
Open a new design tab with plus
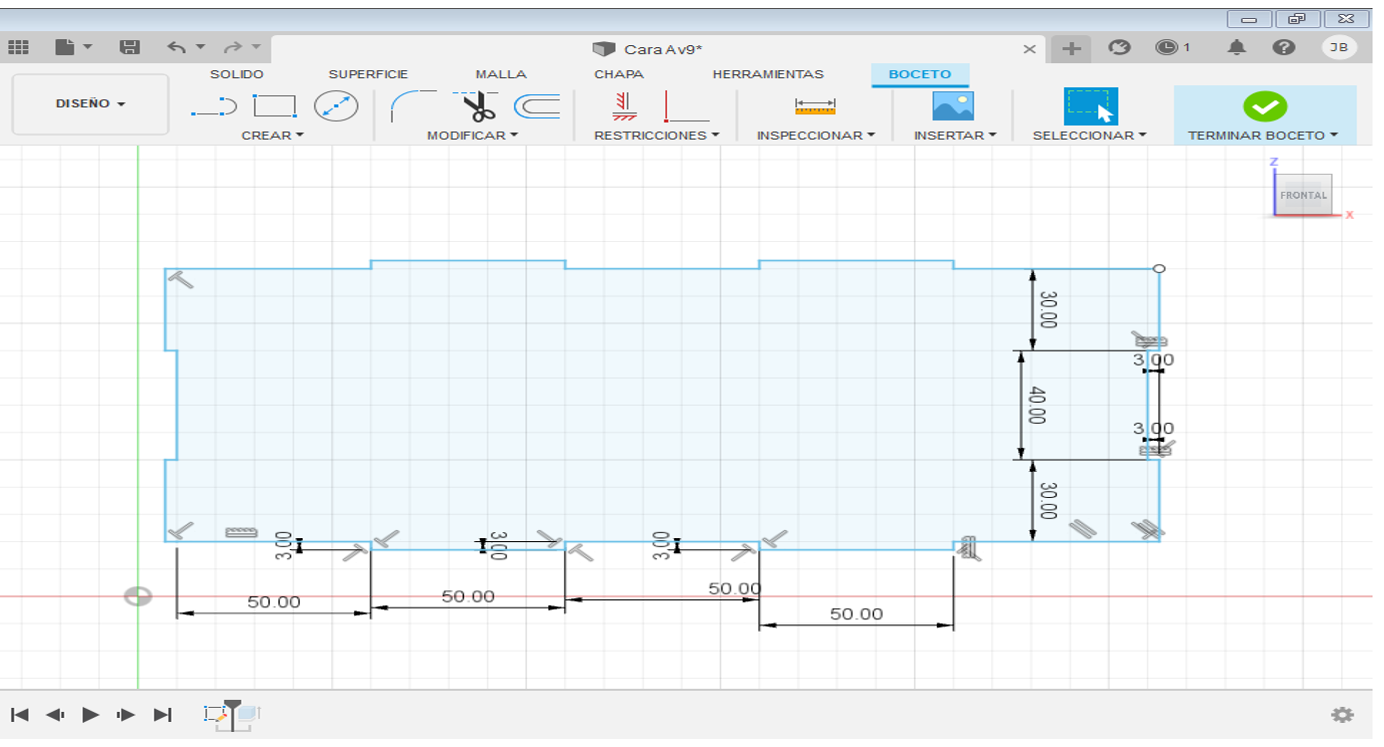[1071, 48]
